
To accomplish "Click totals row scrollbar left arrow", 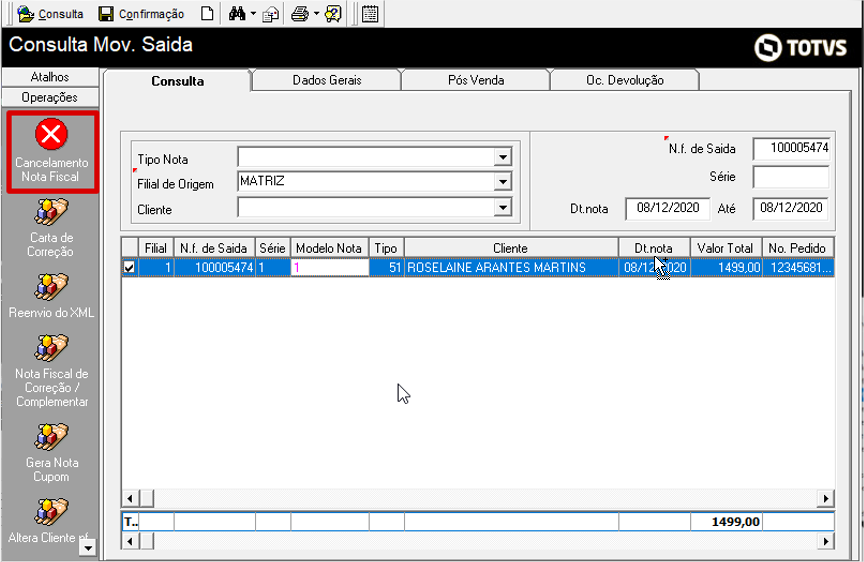I will click(x=129, y=542).
